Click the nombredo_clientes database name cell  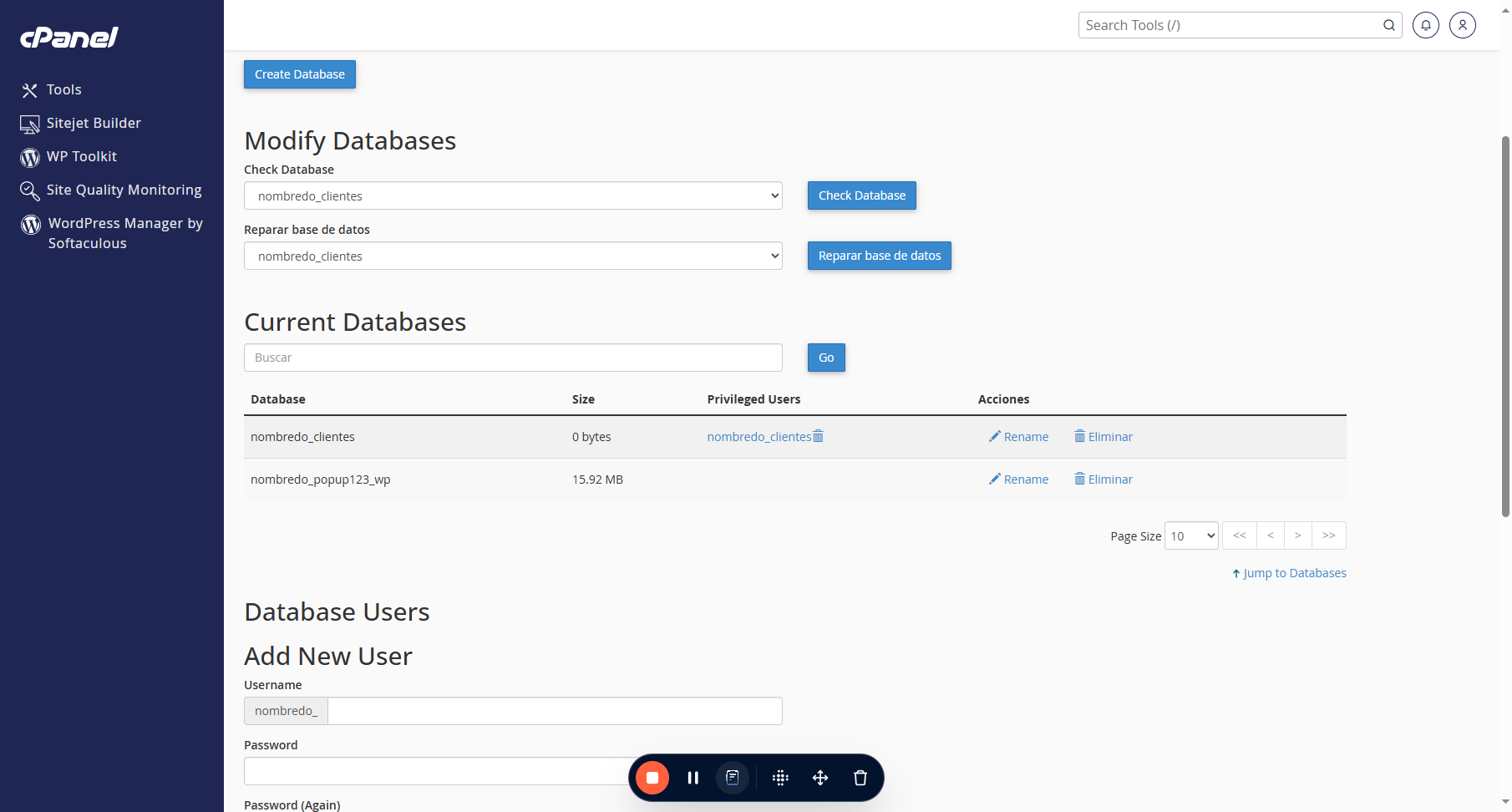click(x=302, y=436)
